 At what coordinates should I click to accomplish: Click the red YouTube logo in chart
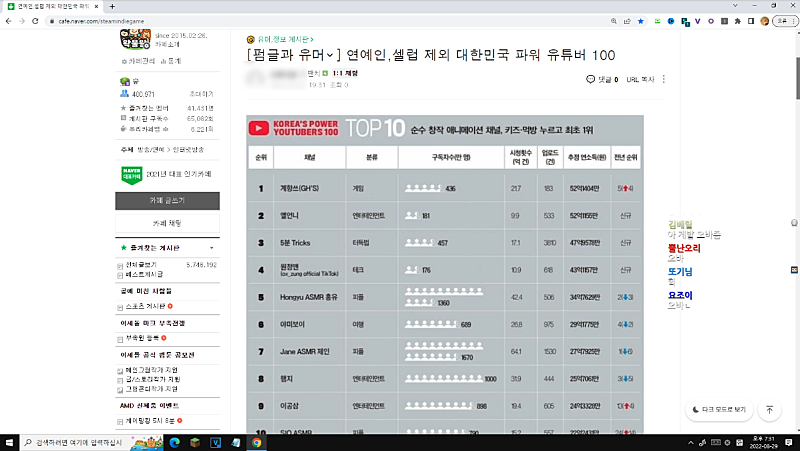pyautogui.click(x=259, y=128)
